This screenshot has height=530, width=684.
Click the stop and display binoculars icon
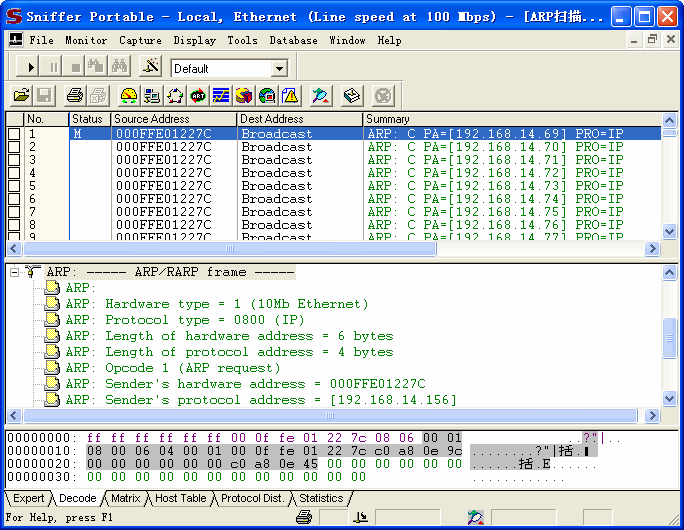pos(96,67)
